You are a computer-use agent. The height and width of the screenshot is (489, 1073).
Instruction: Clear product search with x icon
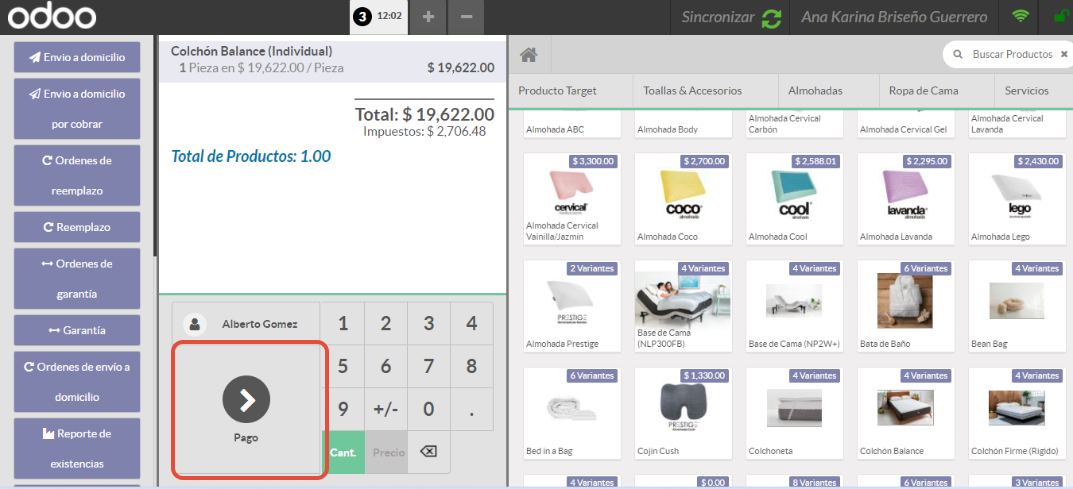(x=1064, y=54)
